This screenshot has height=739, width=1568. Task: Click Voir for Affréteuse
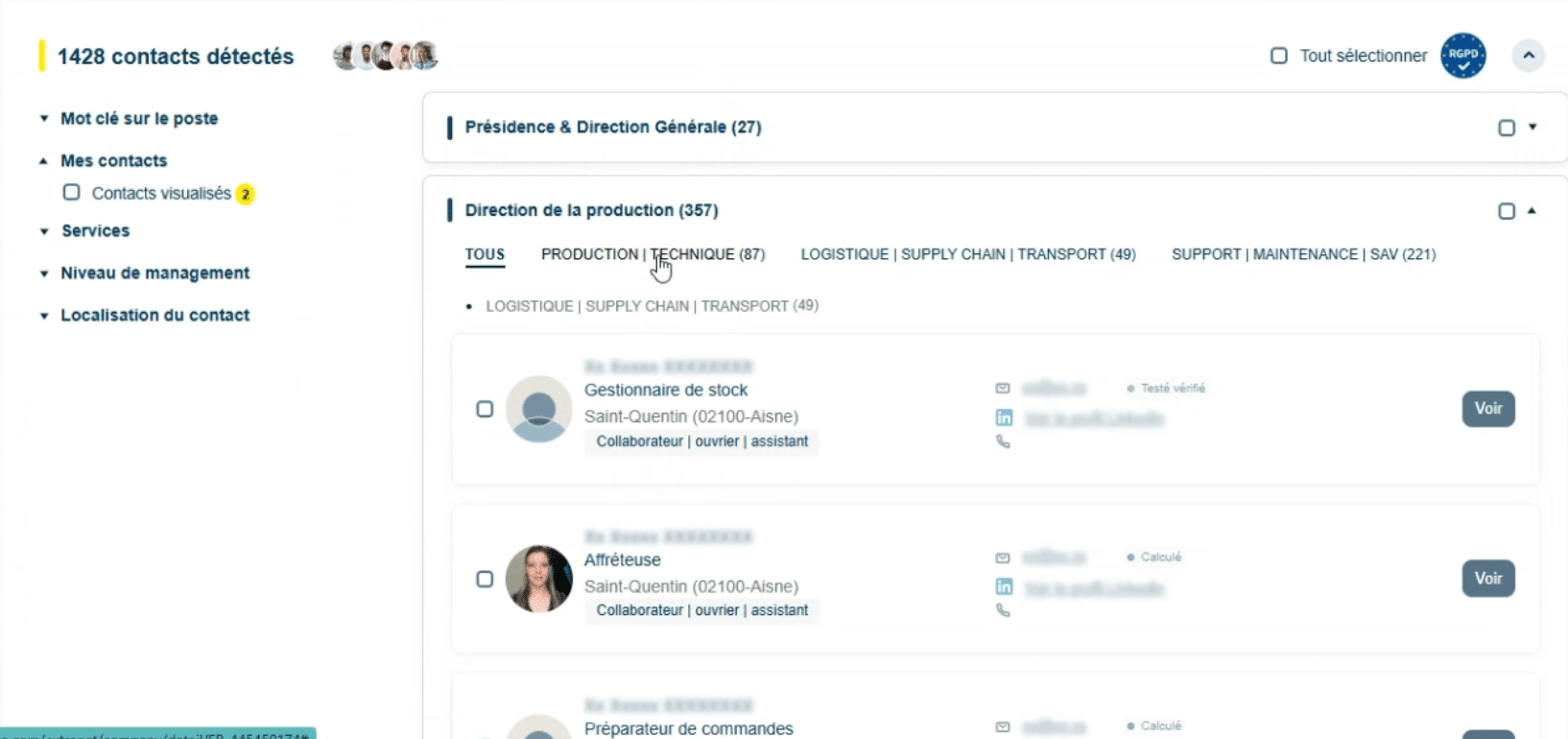[x=1488, y=579]
